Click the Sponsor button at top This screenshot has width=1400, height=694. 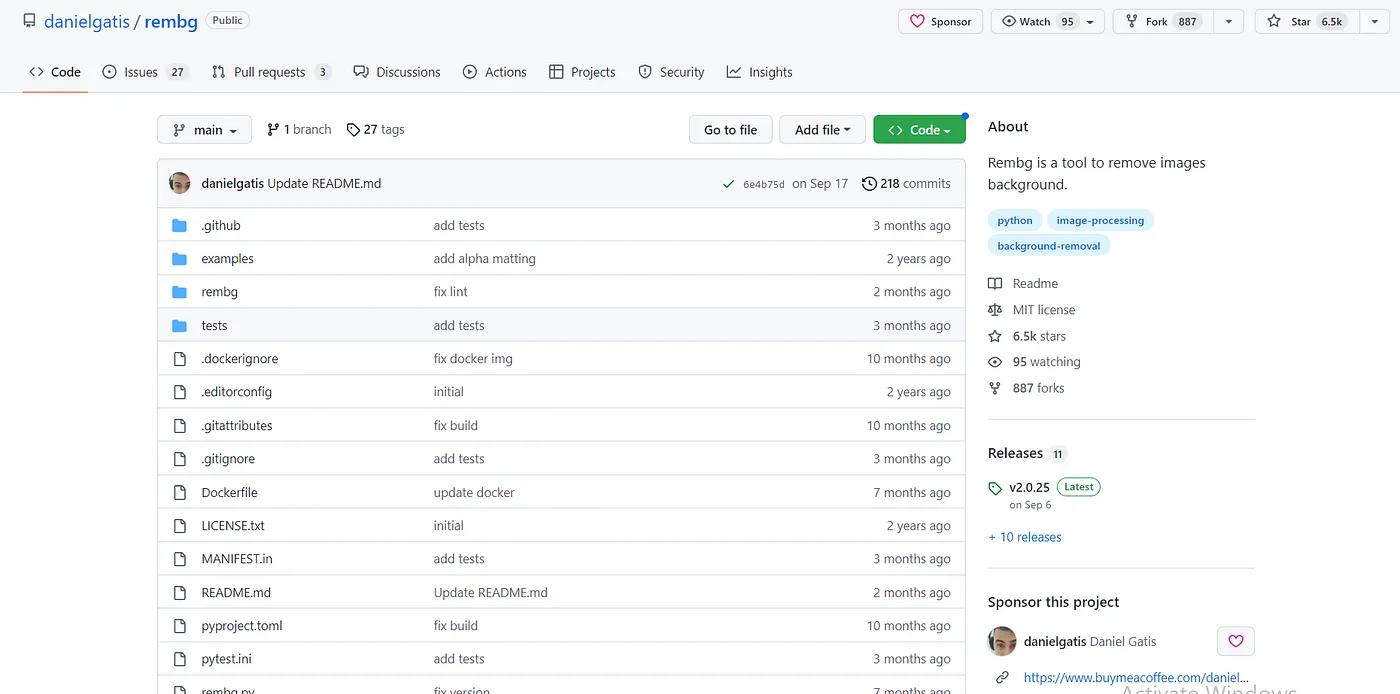click(x=940, y=21)
